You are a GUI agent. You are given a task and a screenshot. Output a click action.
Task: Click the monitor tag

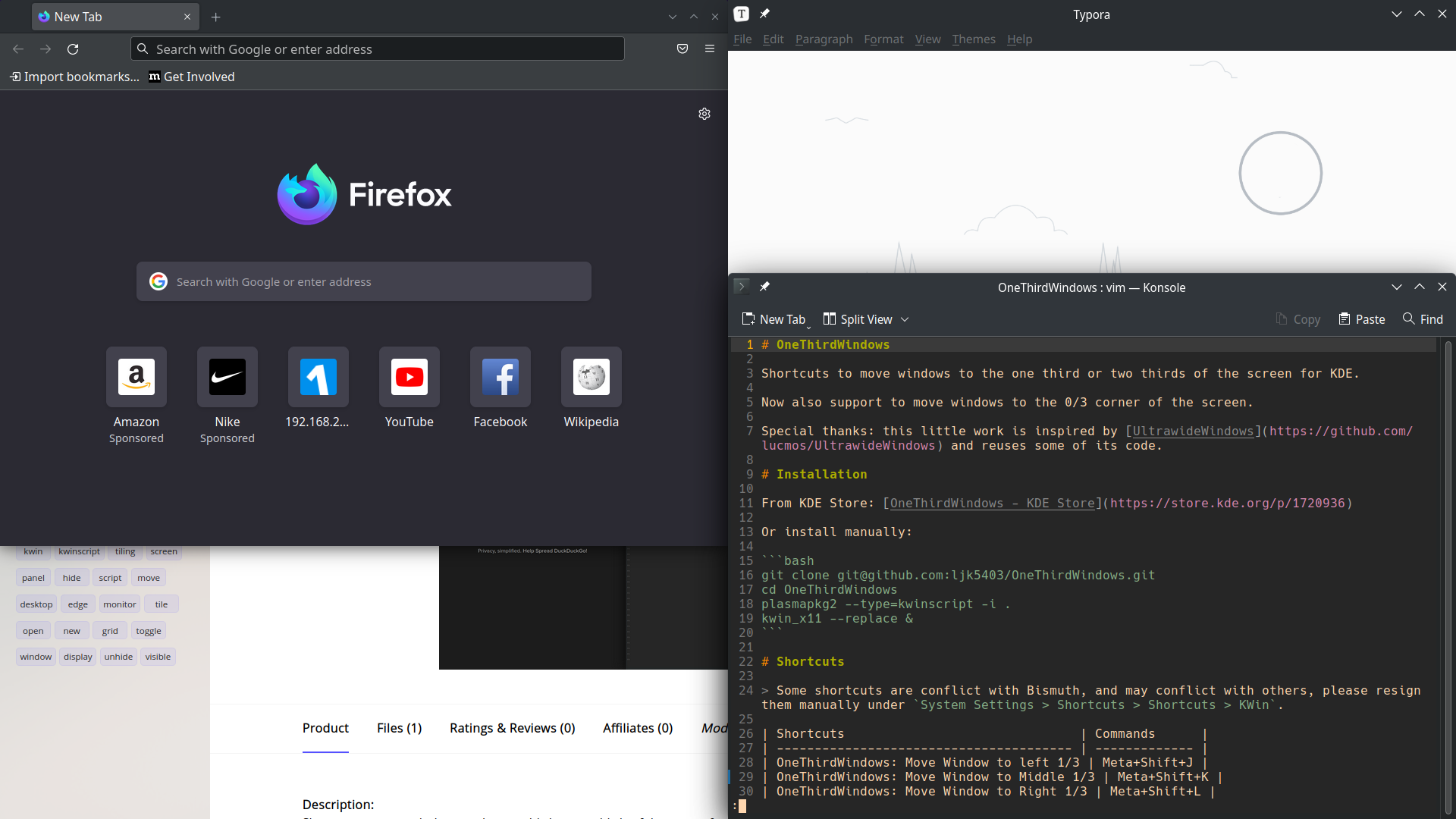click(120, 604)
